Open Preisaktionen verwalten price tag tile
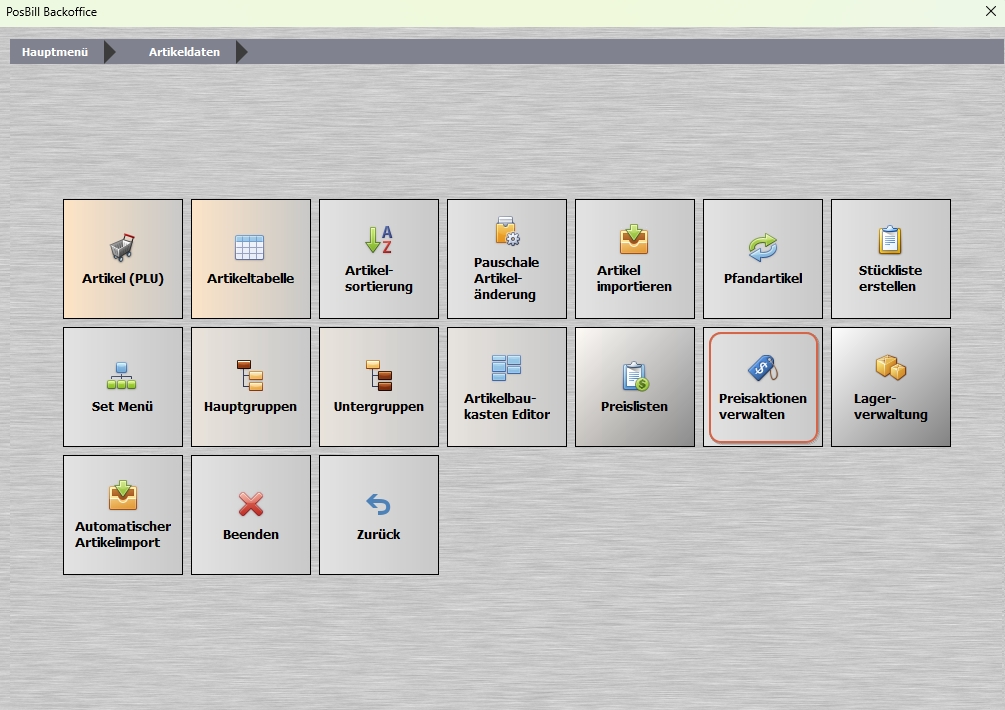 point(763,387)
